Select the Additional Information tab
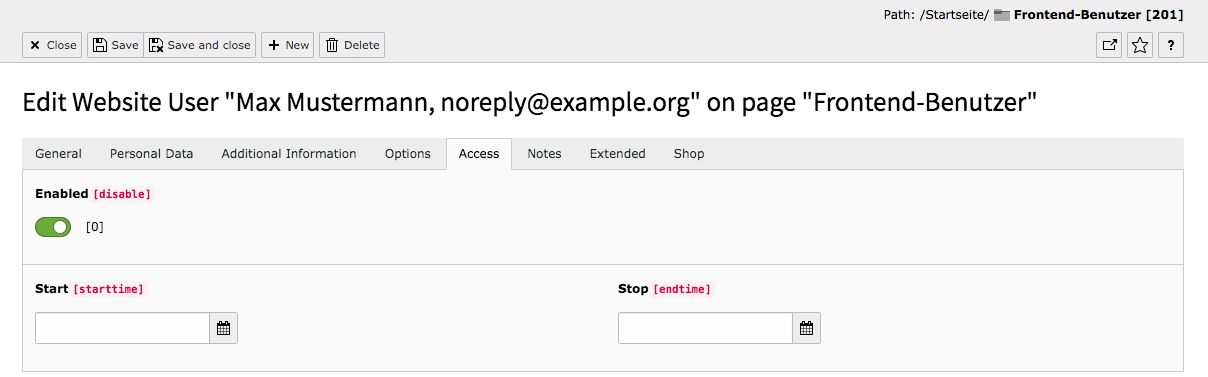Screen dimensions: 1208x377 pos(289,154)
